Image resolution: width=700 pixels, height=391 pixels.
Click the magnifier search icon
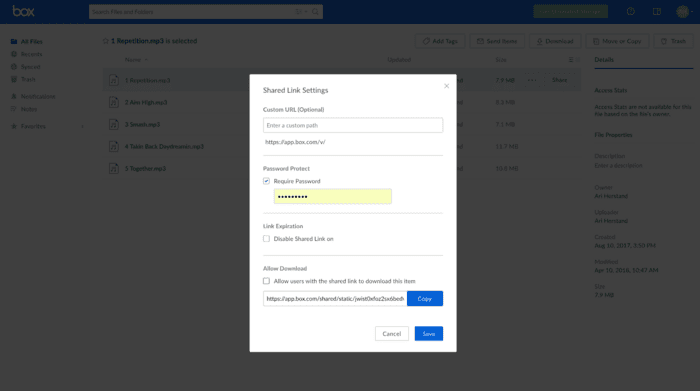point(315,12)
